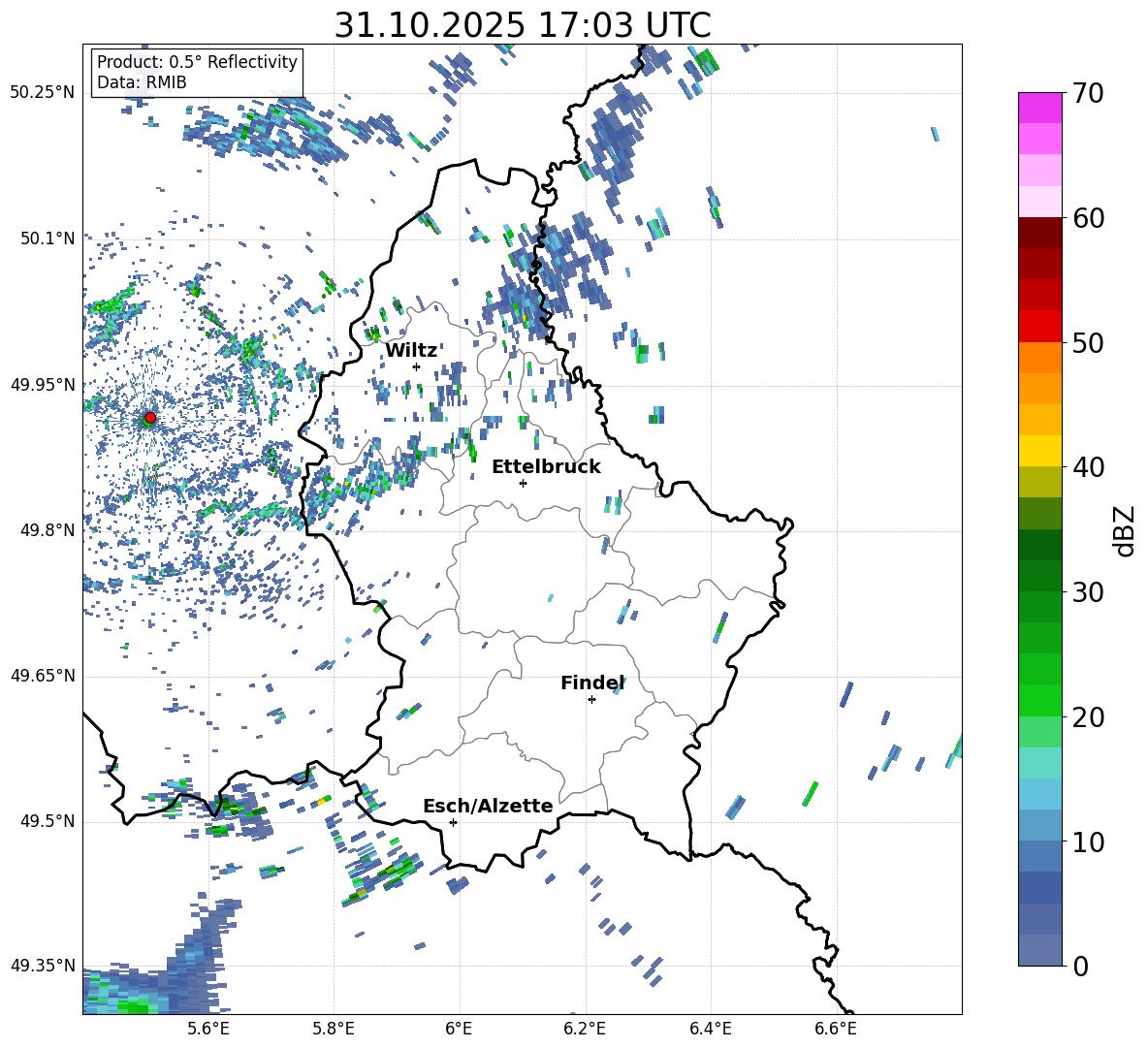Viewport: 1148px width, 1048px height.
Task: Click the 49.5°N latitude label
Action: click(x=48, y=821)
